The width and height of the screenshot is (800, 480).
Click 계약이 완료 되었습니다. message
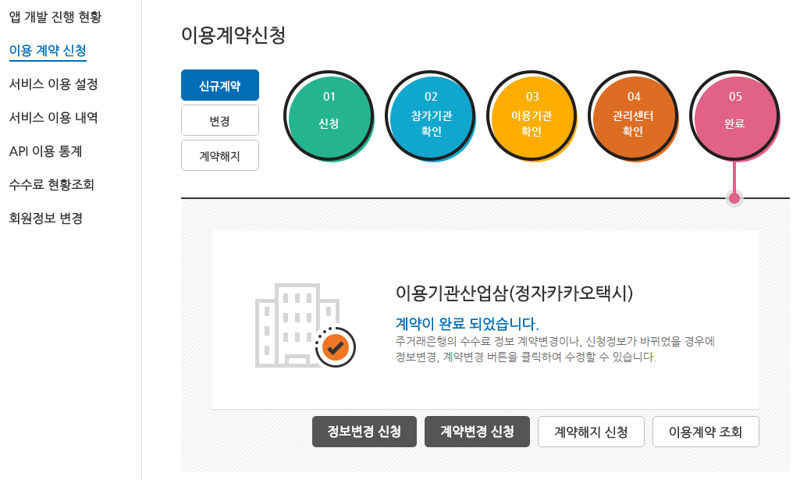coord(467,323)
